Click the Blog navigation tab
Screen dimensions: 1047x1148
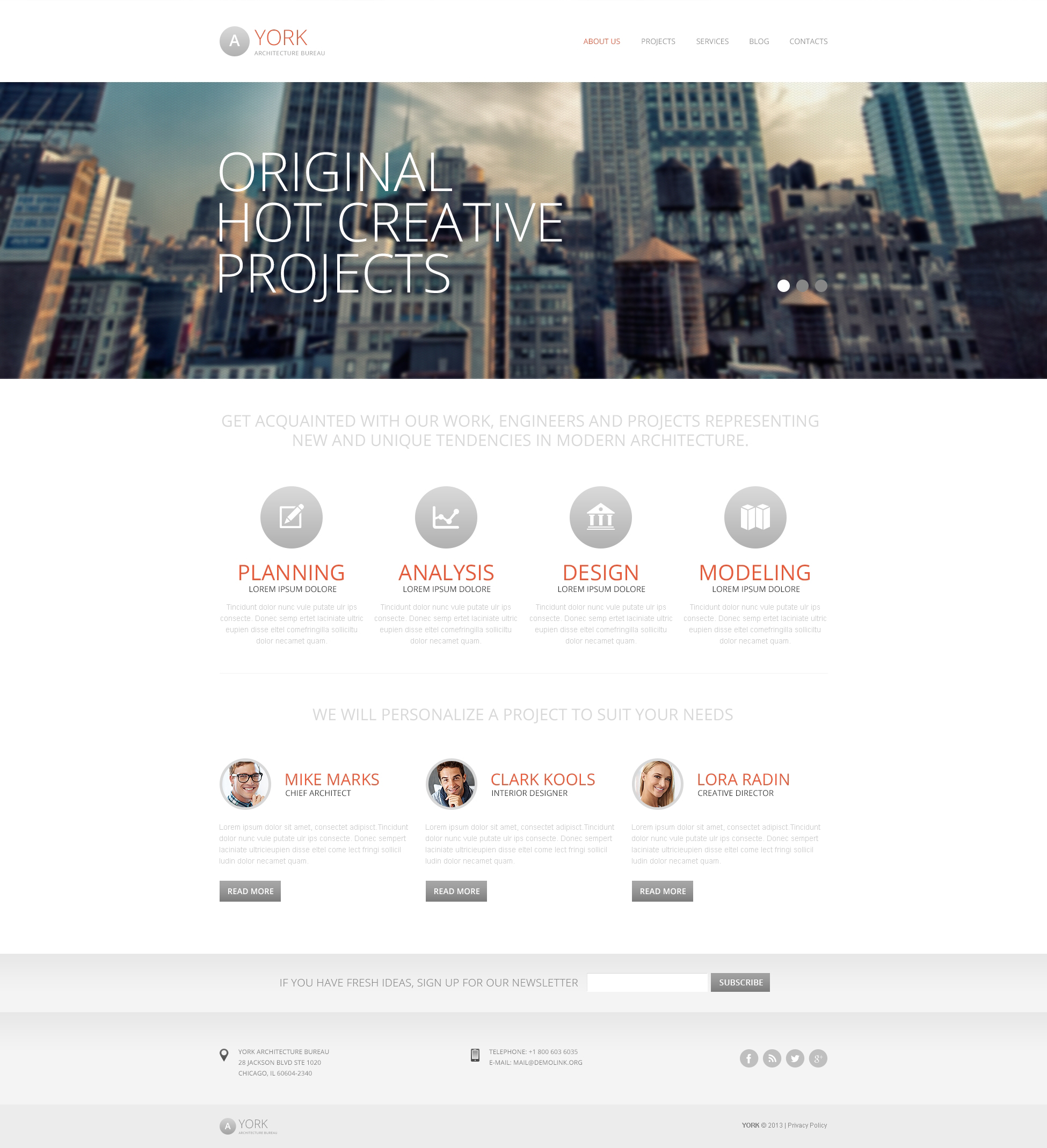coord(758,41)
